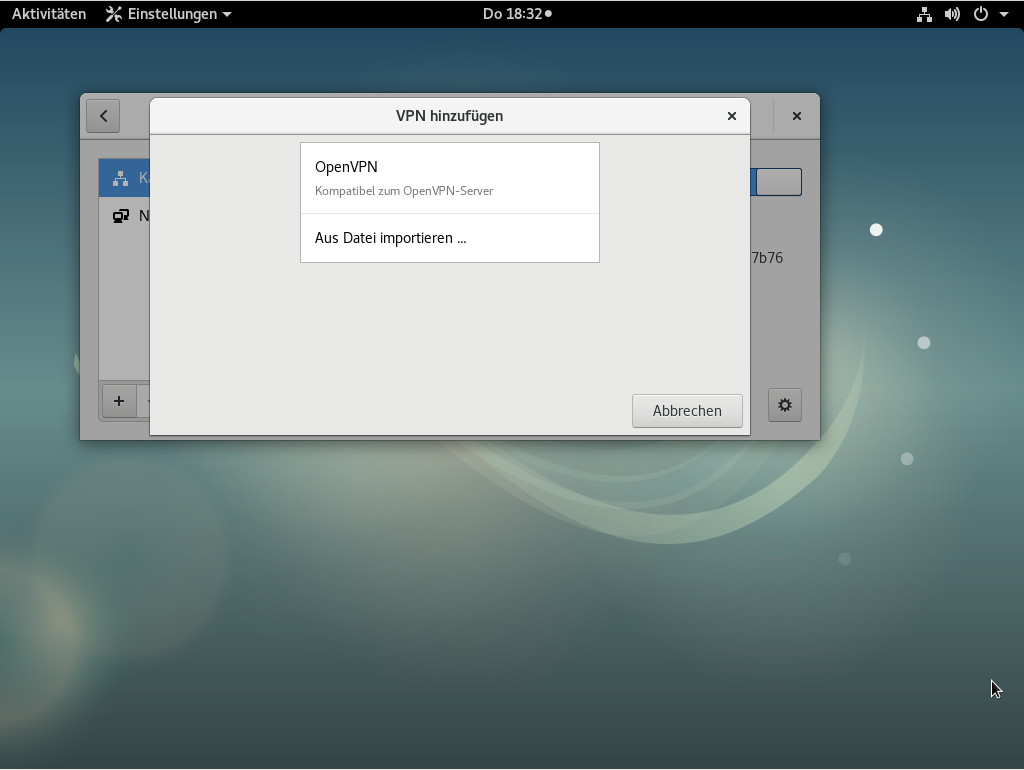Open the clock and calendar popup
The image size is (1024, 770).
[x=517, y=14]
